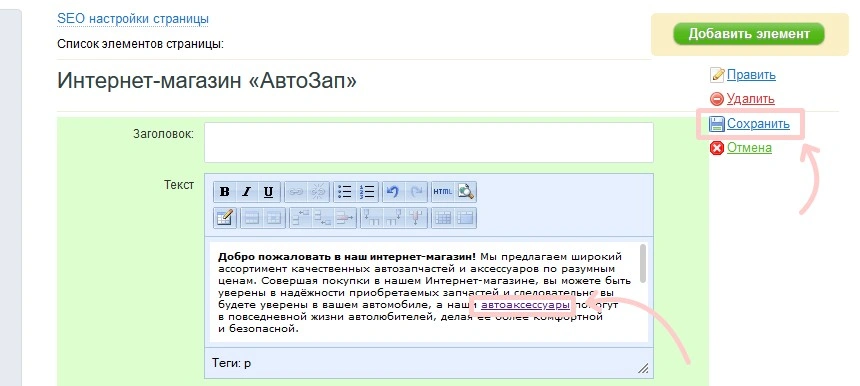
Task: Open table row properties
Action: pos(252,218)
